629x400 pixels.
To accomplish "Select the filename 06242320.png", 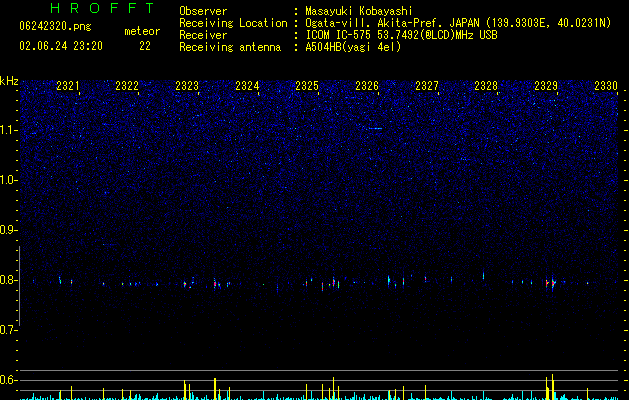I will click(55, 27).
